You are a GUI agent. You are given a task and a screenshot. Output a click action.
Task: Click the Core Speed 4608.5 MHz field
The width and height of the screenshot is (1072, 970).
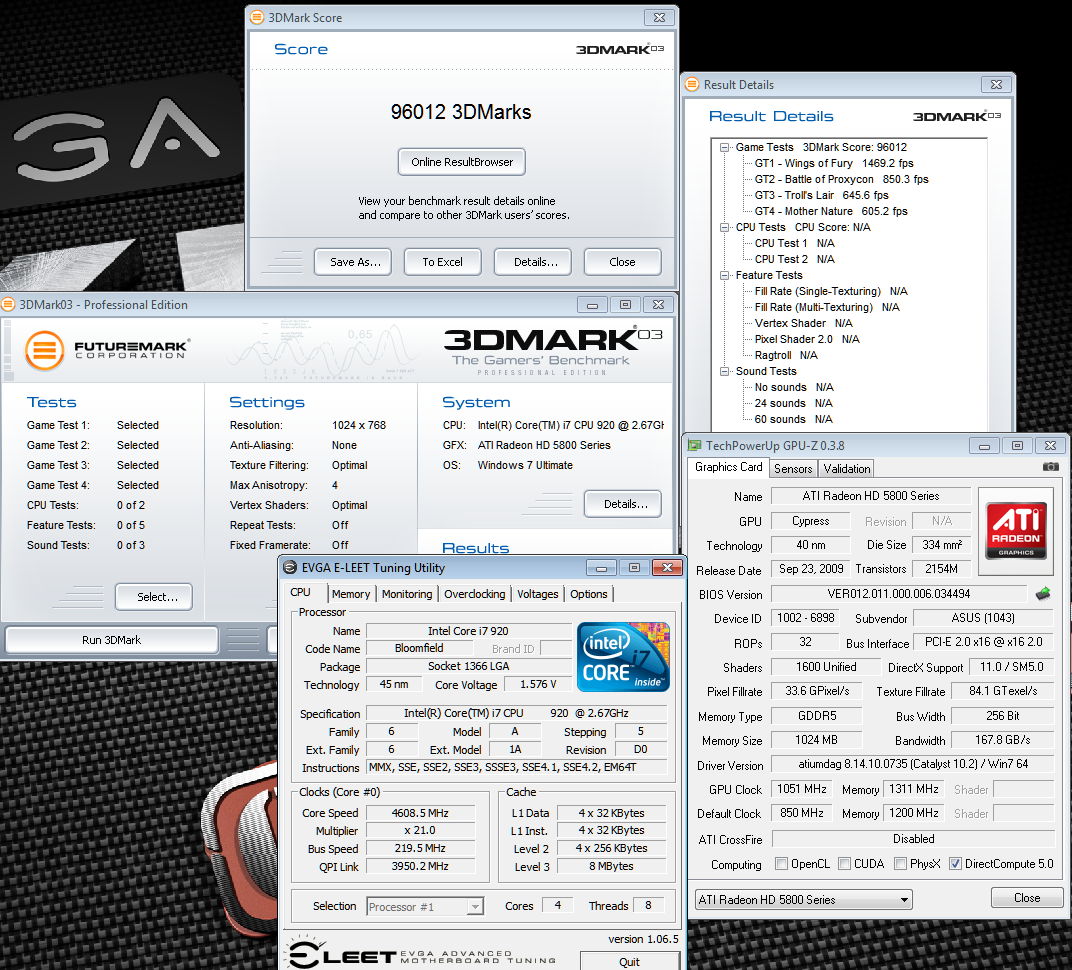coord(420,813)
